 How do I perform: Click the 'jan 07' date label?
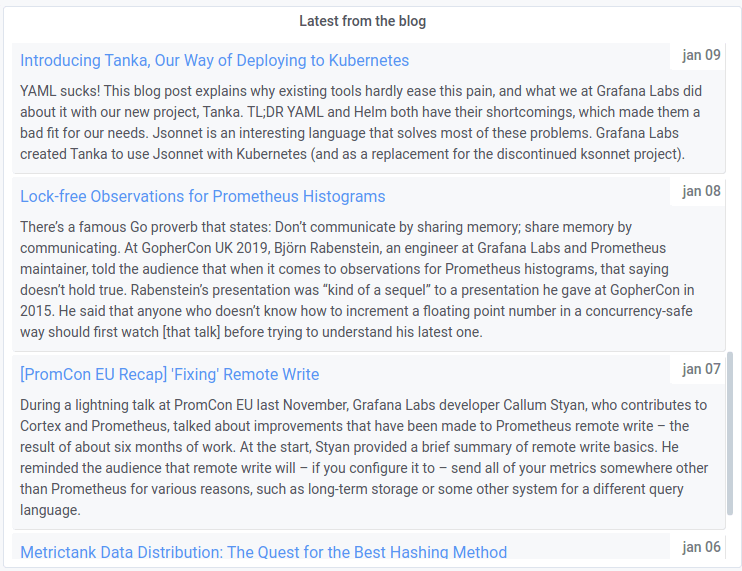(701, 369)
